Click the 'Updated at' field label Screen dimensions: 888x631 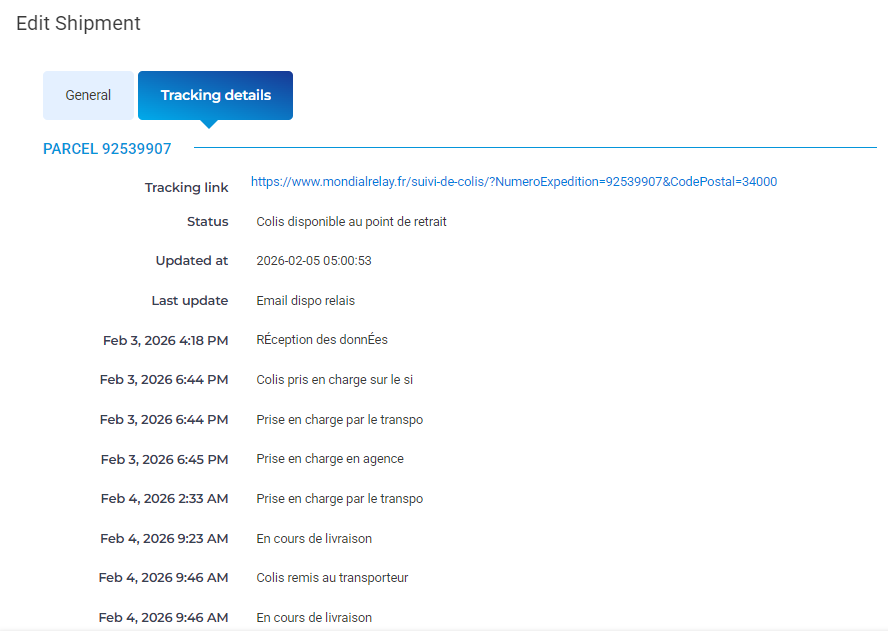(x=192, y=261)
